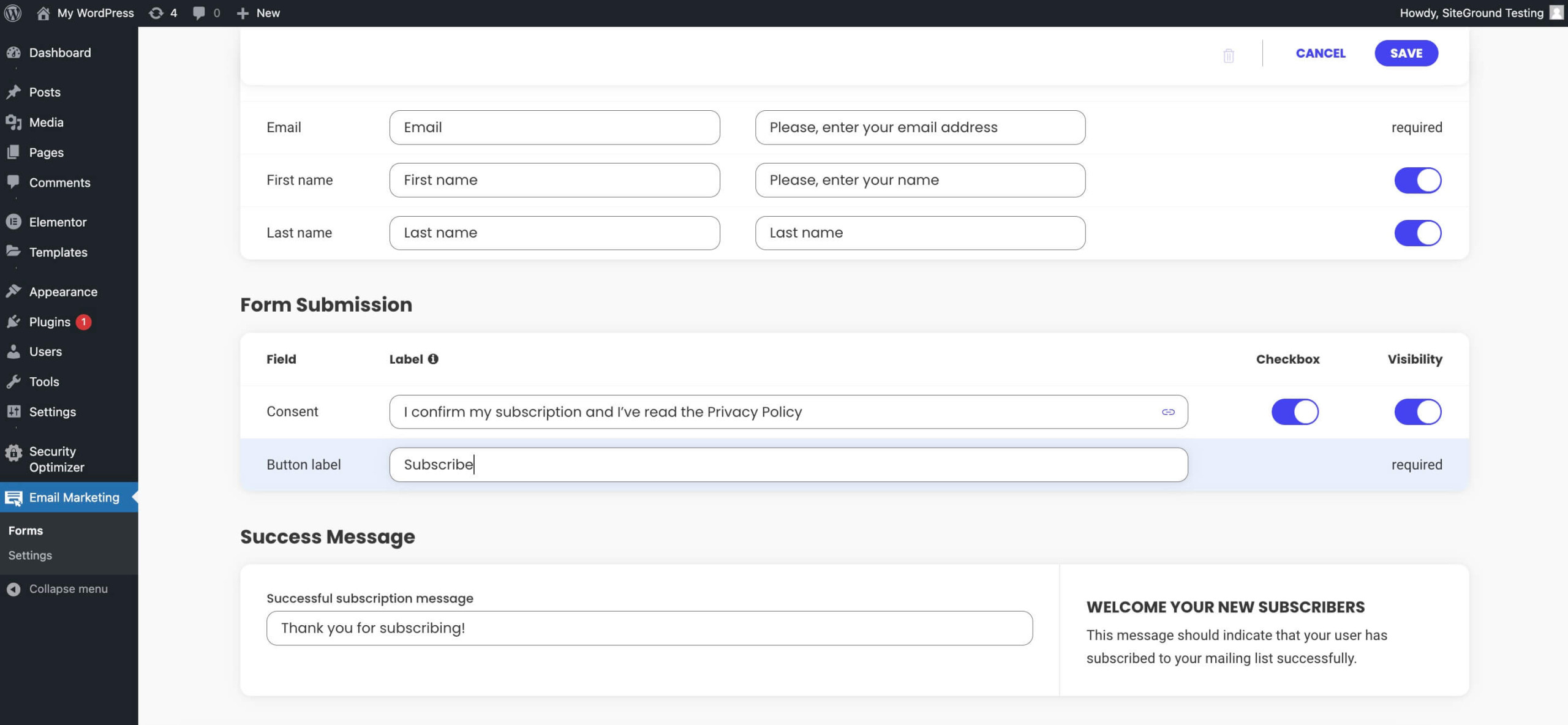Toggle First name field visibility
The width and height of the screenshot is (1568, 725).
1417,180
